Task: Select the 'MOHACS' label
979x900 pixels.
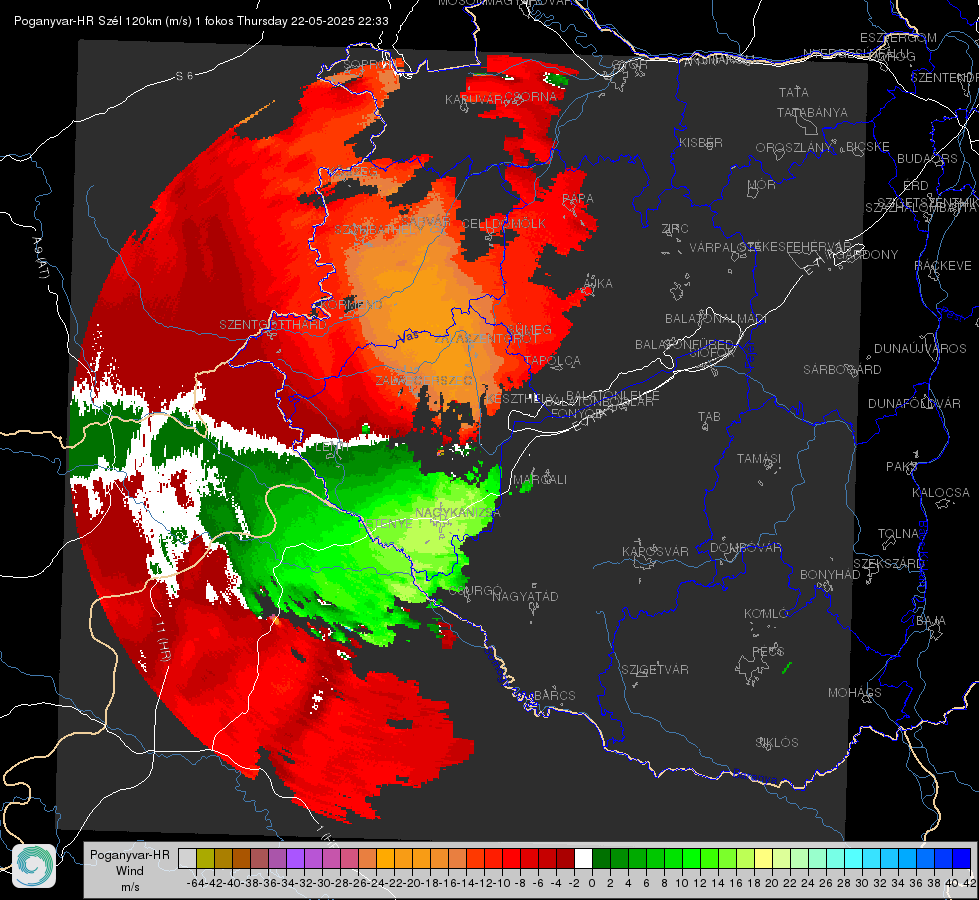Action: [x=855, y=693]
